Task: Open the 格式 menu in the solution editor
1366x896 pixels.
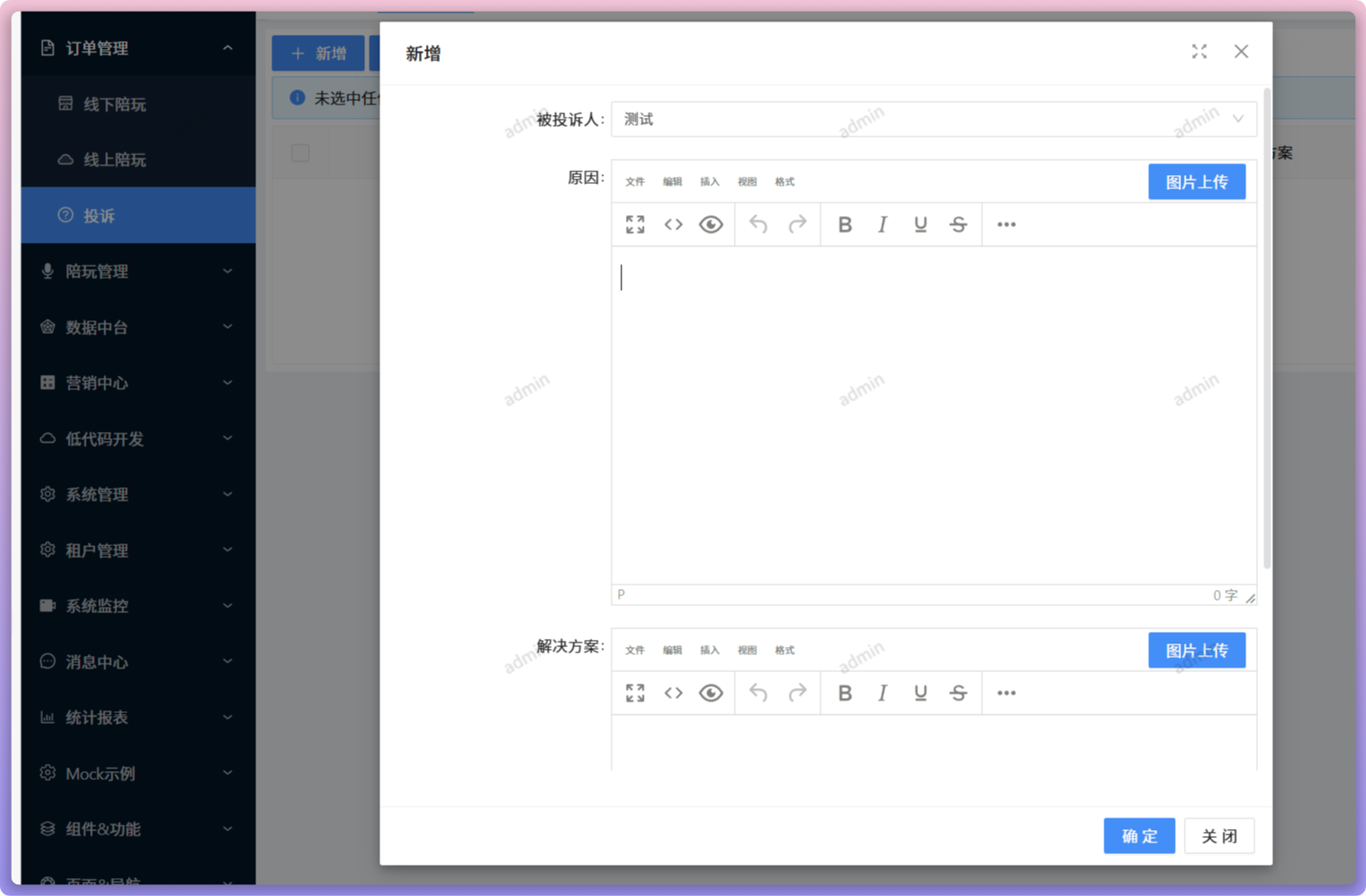Action: 784,650
